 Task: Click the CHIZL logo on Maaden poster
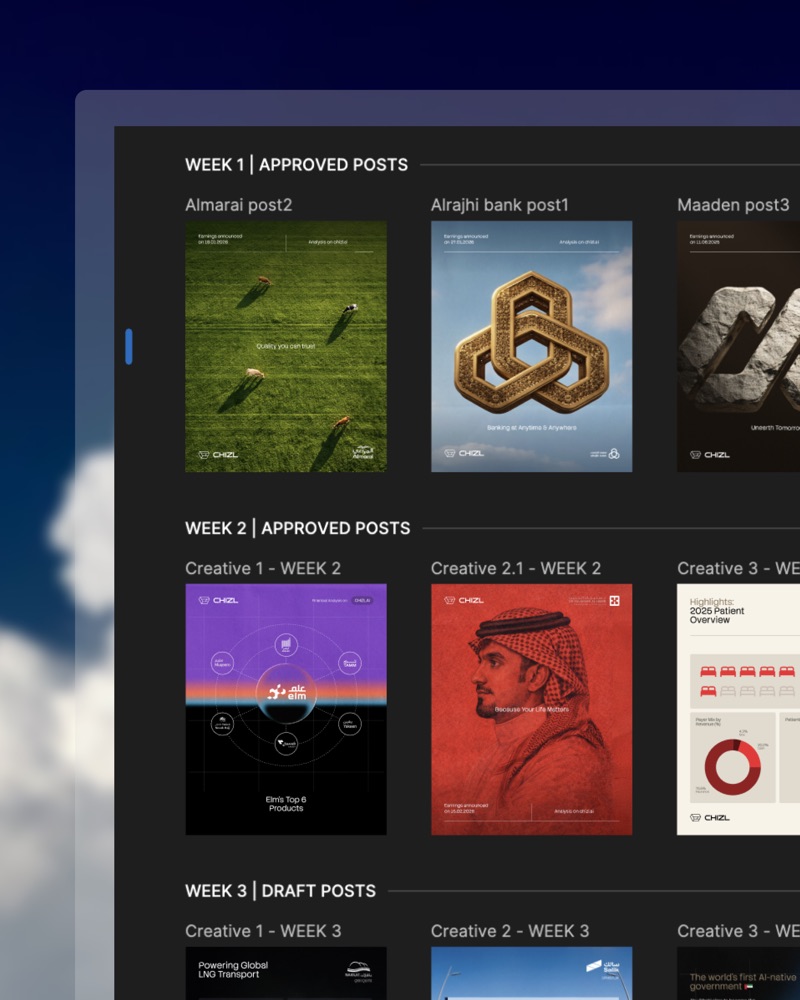(x=709, y=455)
